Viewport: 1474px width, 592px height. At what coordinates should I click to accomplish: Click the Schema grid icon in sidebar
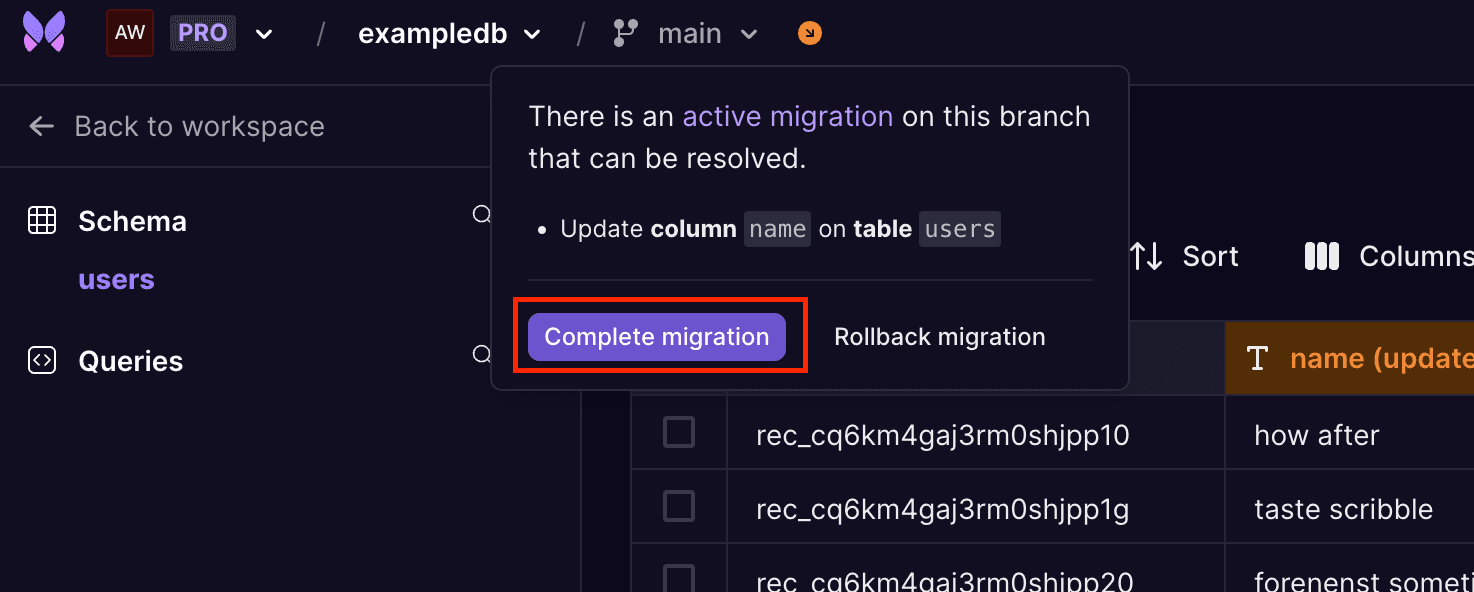click(x=42, y=220)
